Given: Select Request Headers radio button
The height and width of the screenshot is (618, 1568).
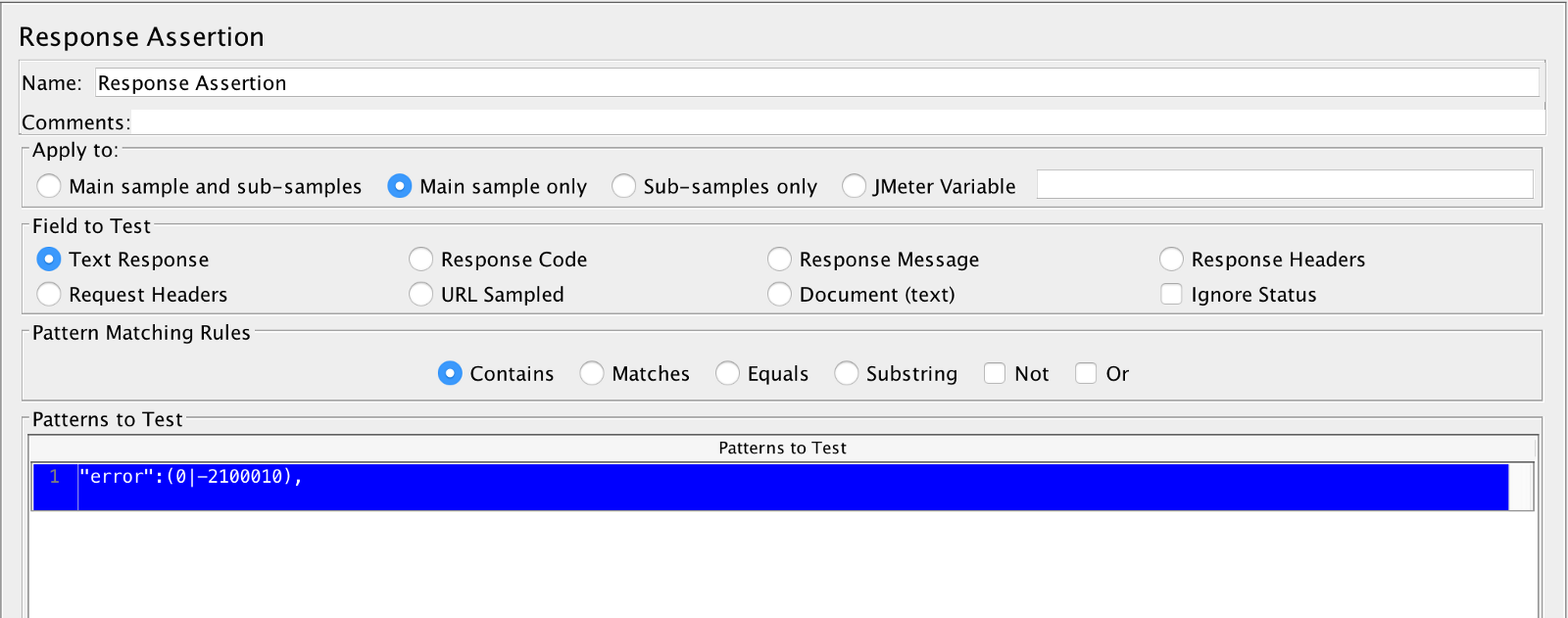Looking at the screenshot, I should click(x=49, y=295).
